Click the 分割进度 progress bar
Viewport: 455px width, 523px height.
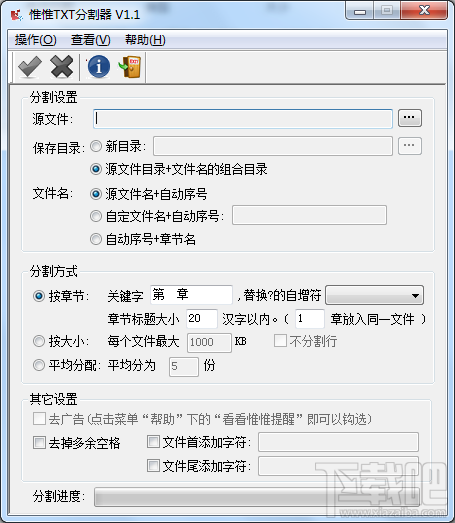[257, 497]
